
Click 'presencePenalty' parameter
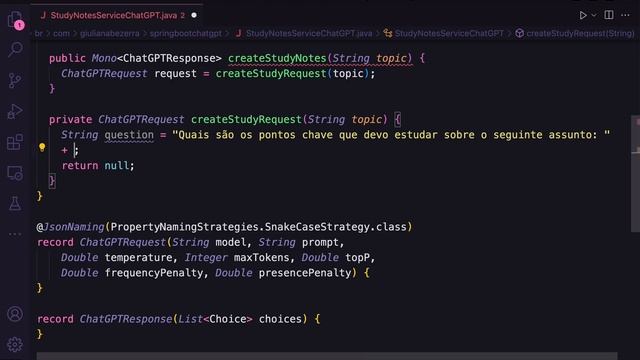[x=305, y=273]
